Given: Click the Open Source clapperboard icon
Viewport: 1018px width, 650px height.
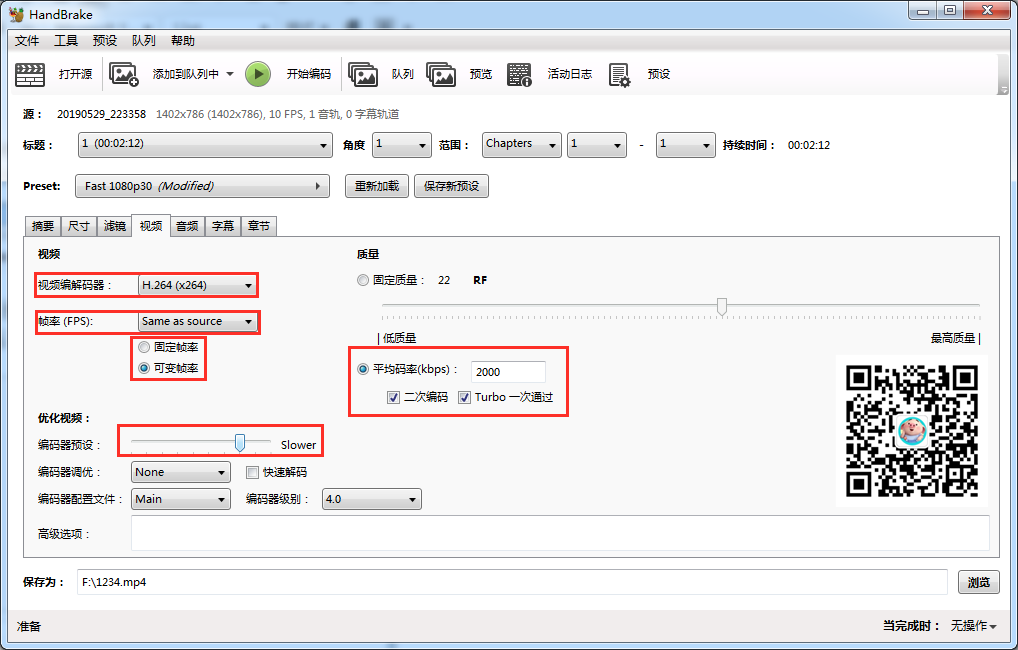Looking at the screenshot, I should (x=30, y=74).
